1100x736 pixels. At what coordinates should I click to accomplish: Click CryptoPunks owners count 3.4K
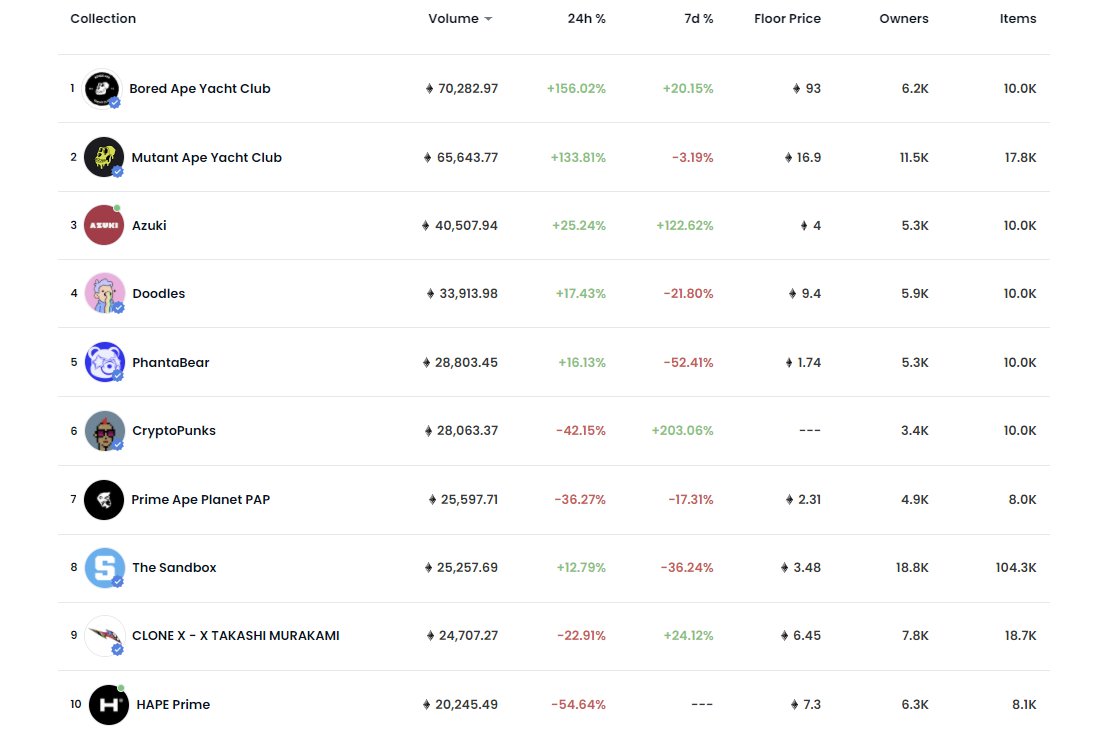pyautogui.click(x=915, y=431)
